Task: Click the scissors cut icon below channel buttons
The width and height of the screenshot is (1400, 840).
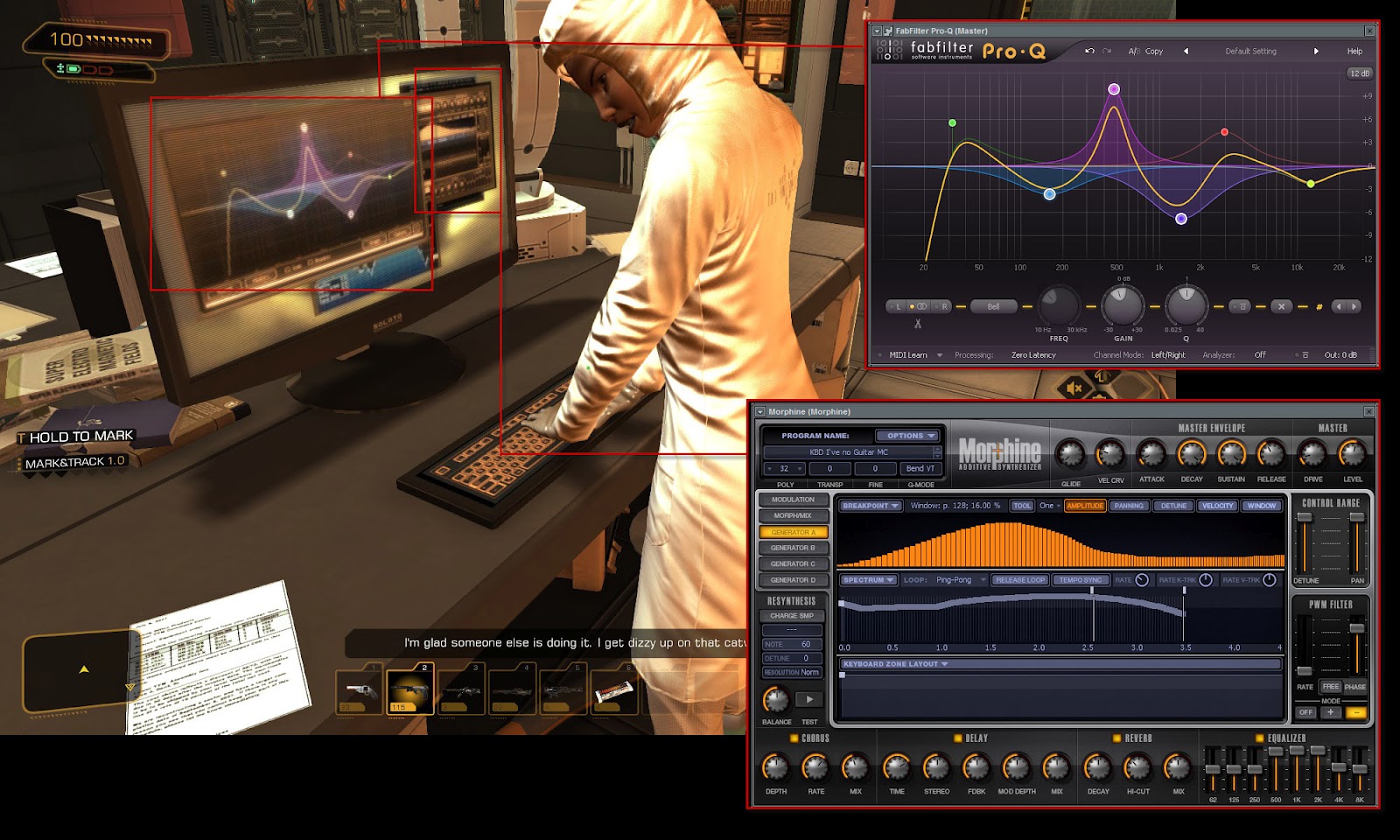Action: [x=918, y=322]
